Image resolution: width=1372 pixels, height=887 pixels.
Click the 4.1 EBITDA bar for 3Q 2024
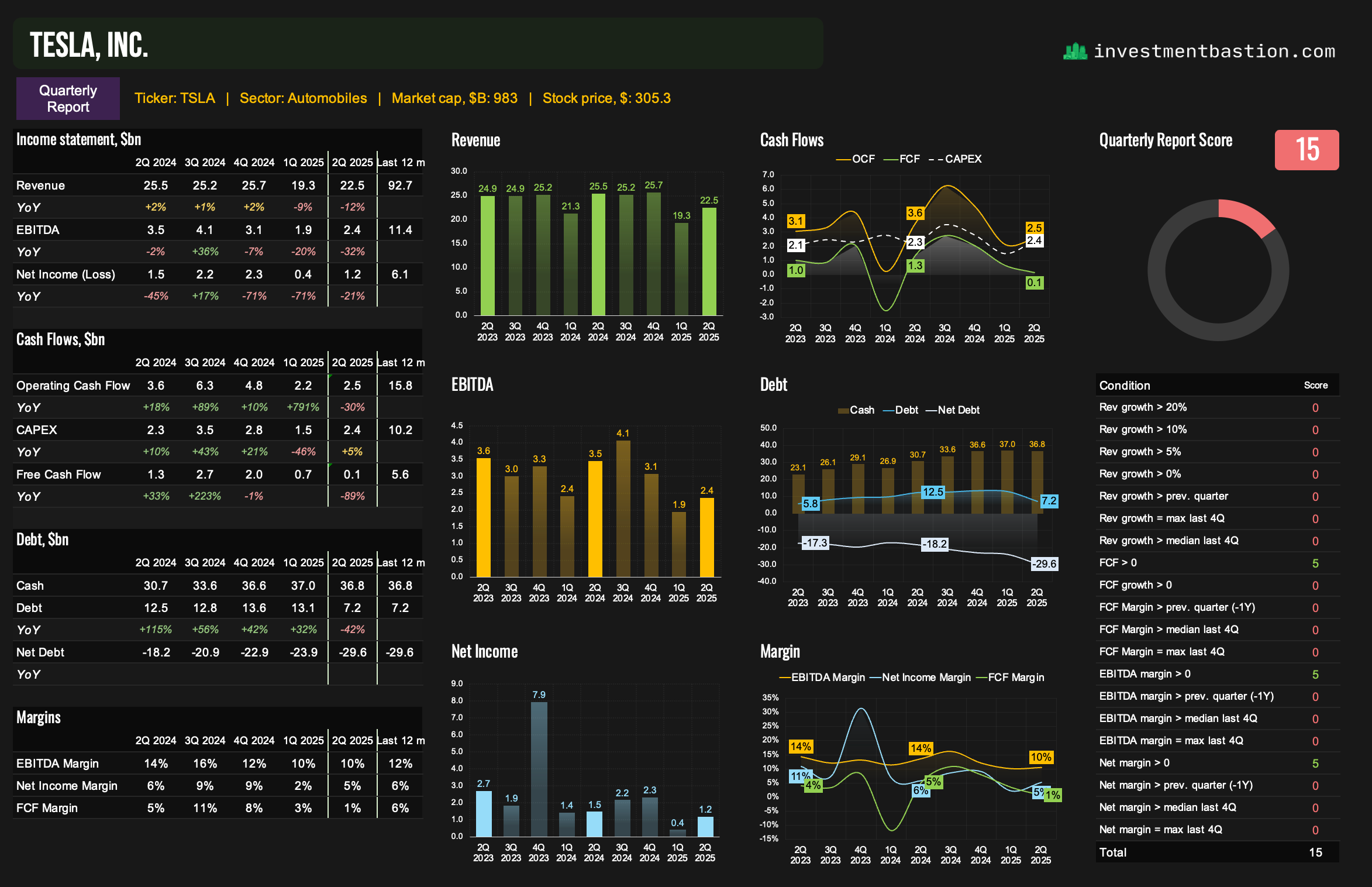click(x=623, y=508)
